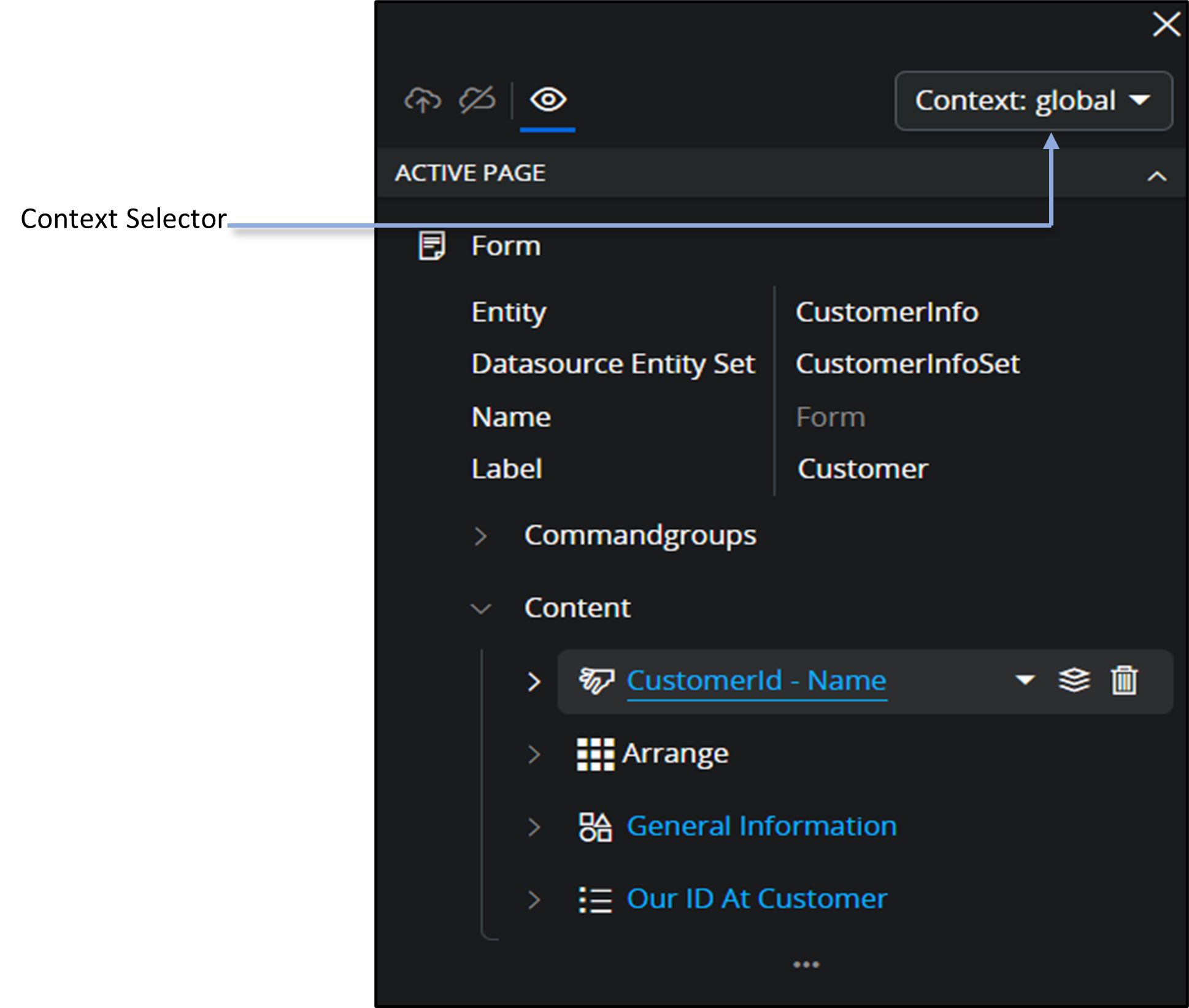
Task: Edit the Label value Customer
Action: (x=862, y=469)
